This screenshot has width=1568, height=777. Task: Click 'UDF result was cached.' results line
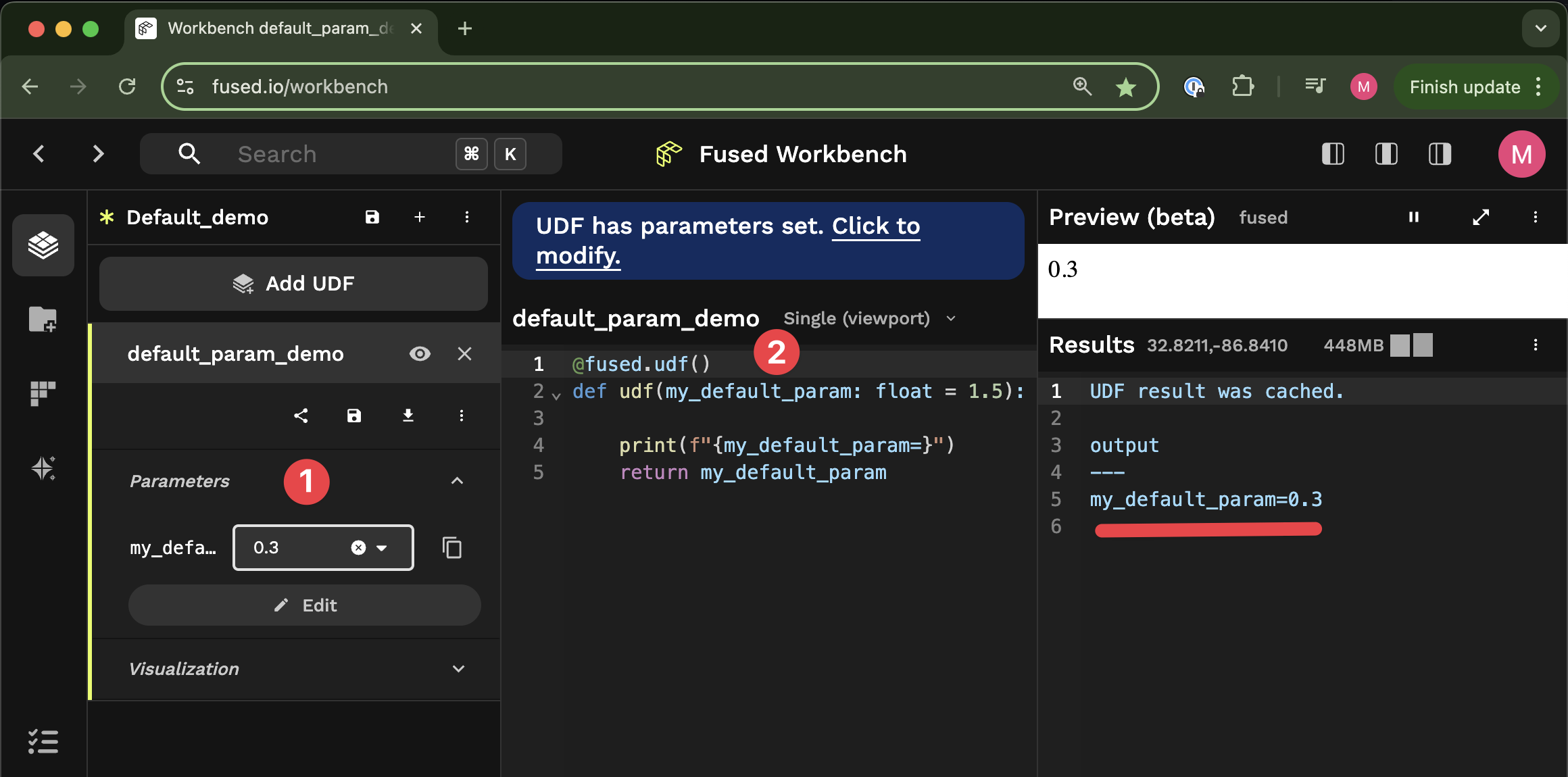(1217, 391)
